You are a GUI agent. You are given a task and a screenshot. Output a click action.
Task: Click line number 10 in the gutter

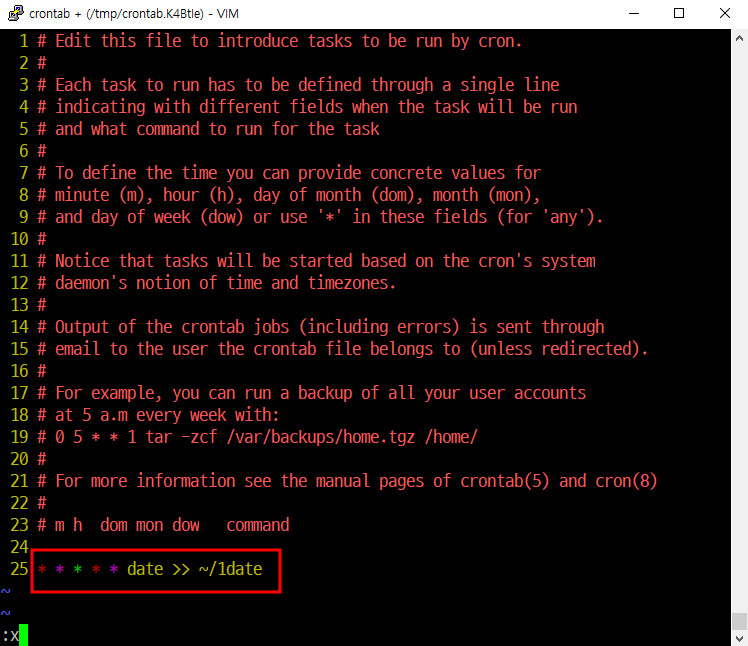(20, 239)
